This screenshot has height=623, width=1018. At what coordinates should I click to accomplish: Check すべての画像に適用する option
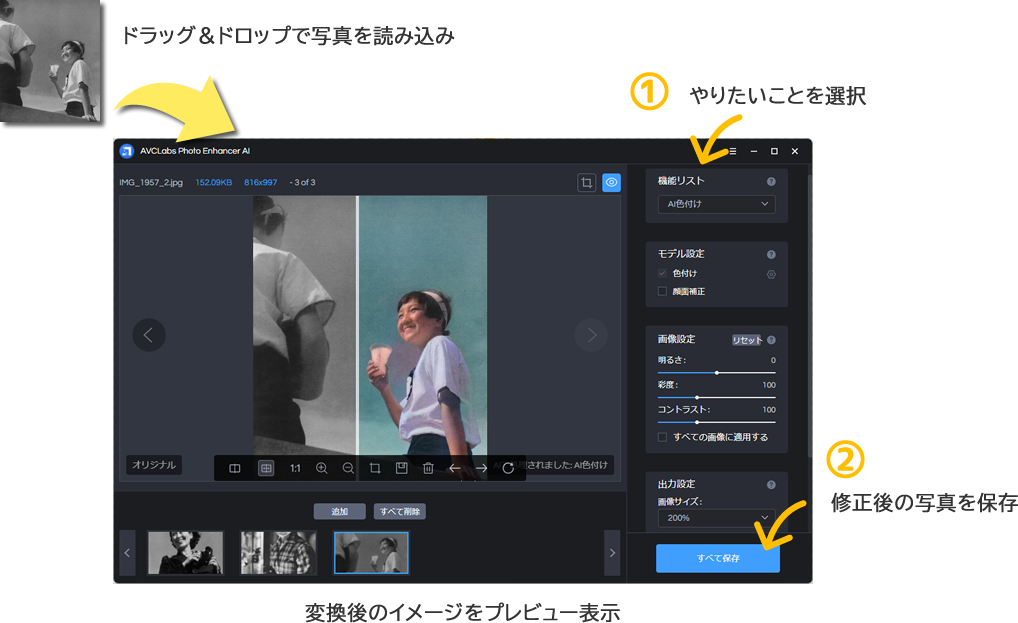[662, 437]
